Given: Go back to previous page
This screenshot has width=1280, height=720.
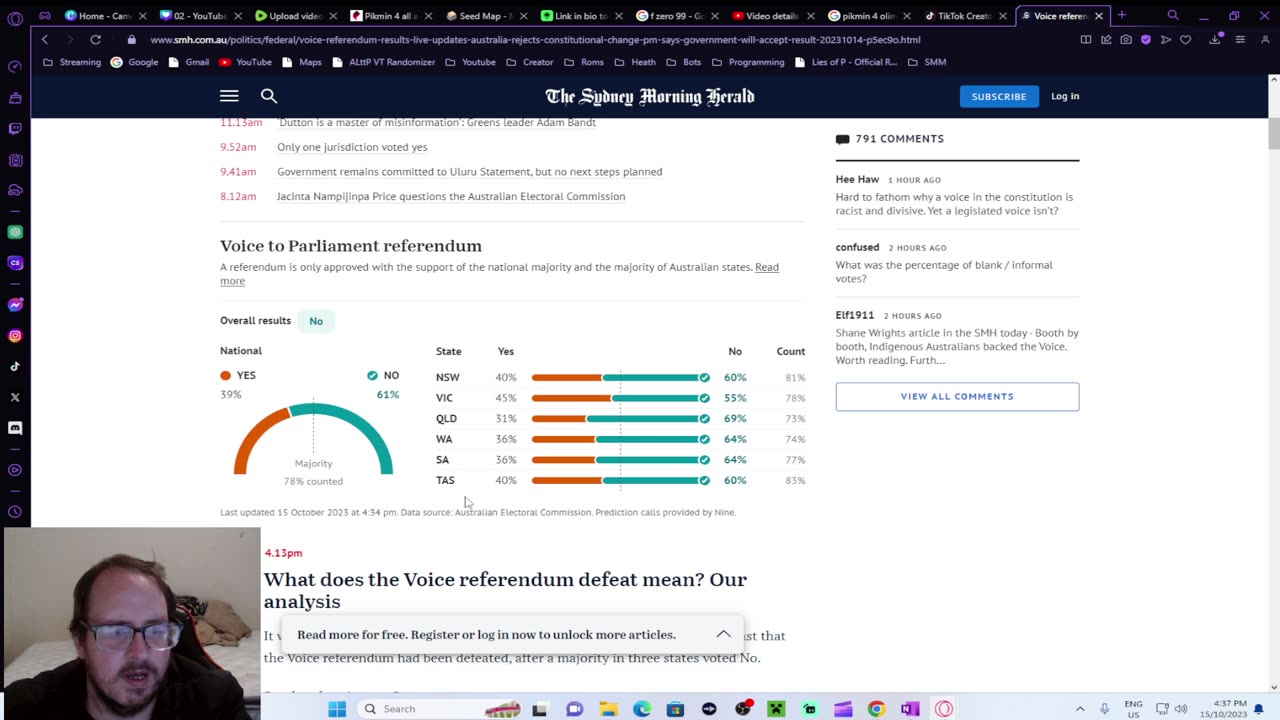Looking at the screenshot, I should pyautogui.click(x=45, y=39).
